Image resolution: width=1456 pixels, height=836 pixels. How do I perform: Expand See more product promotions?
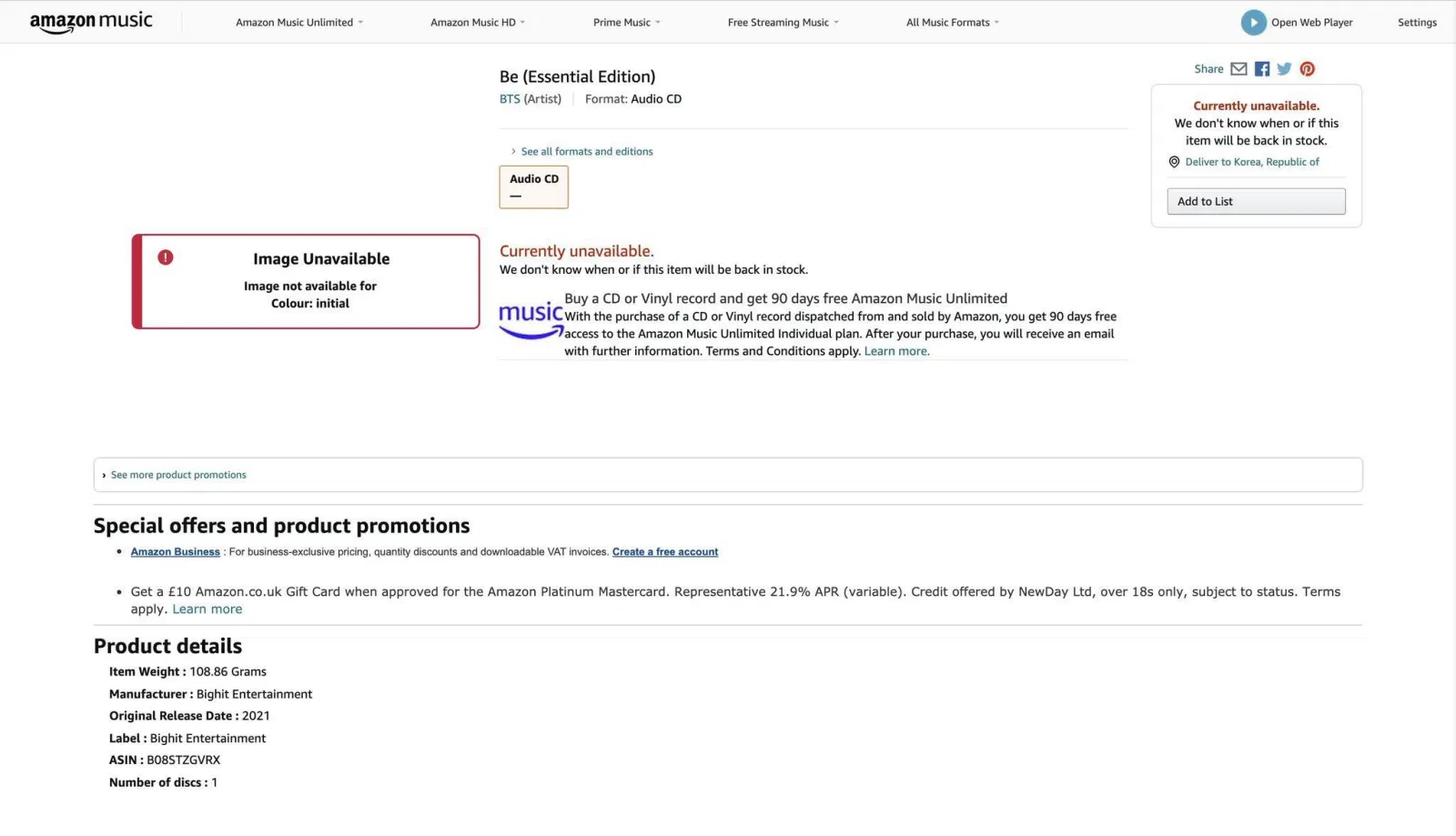[x=177, y=474]
